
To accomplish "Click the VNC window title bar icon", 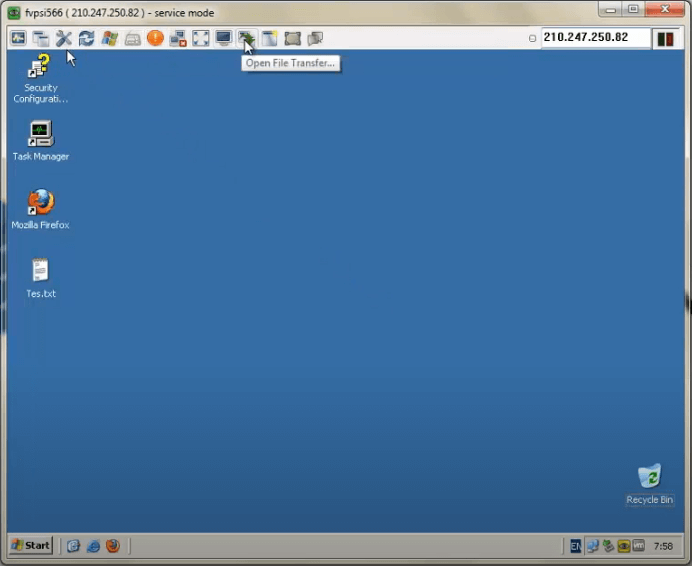I will tap(14, 12).
